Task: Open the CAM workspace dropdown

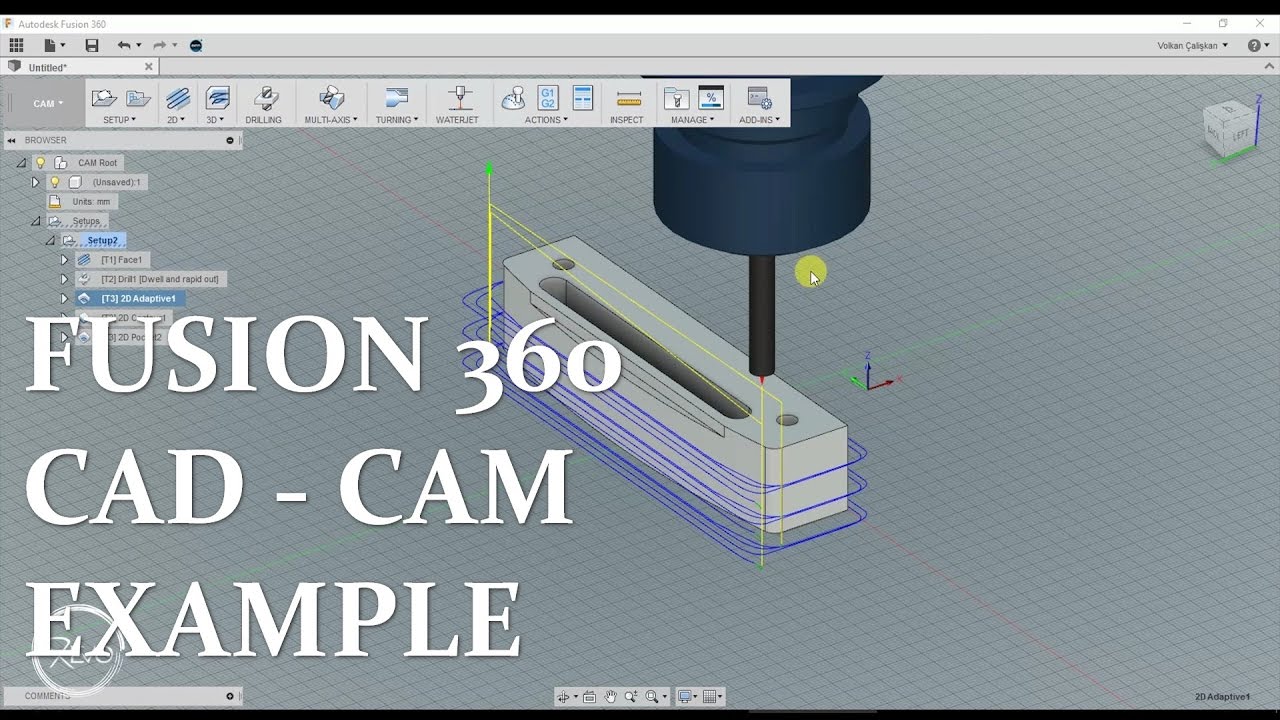Action: (48, 103)
